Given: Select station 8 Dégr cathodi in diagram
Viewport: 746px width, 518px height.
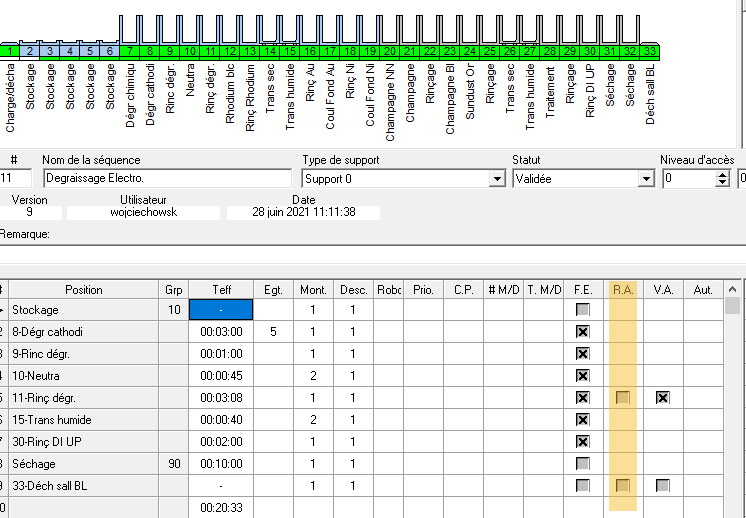Looking at the screenshot, I should point(150,51).
